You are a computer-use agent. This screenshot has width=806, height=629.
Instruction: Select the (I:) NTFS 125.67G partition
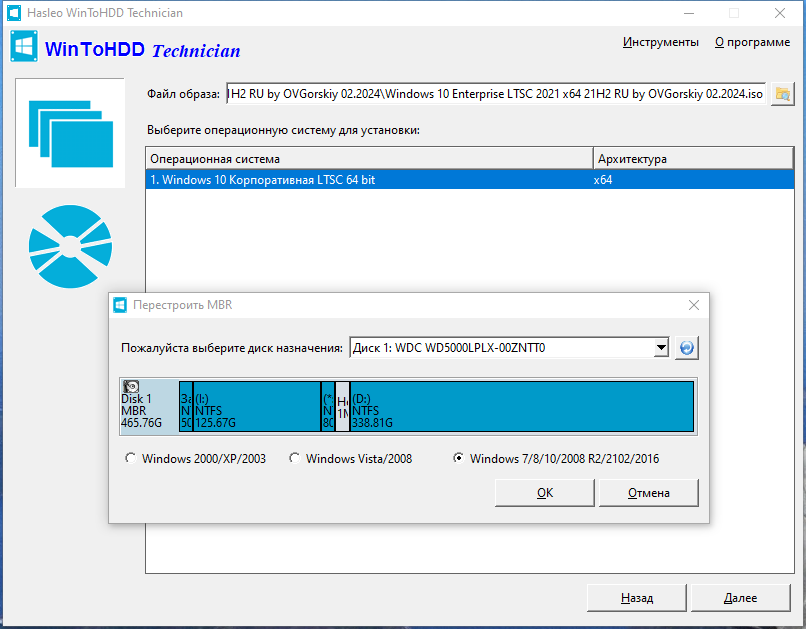257,406
